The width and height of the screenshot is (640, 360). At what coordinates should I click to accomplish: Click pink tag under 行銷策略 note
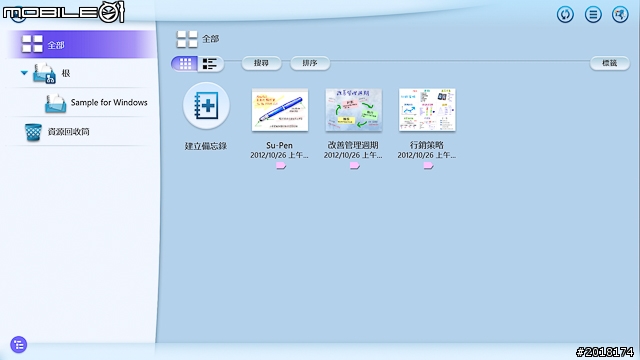(x=428, y=165)
